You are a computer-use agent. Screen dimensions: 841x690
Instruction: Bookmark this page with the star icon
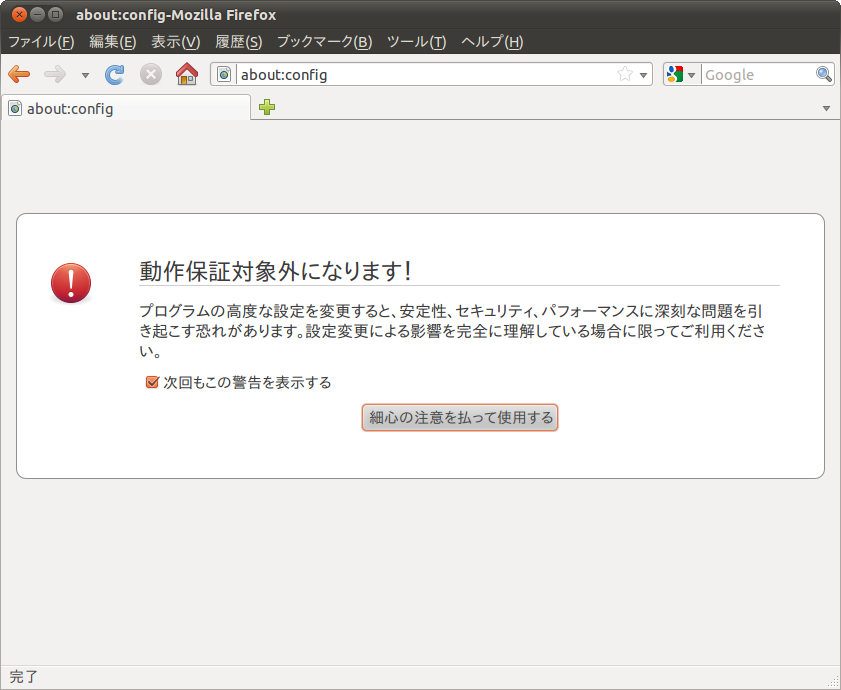pos(625,74)
